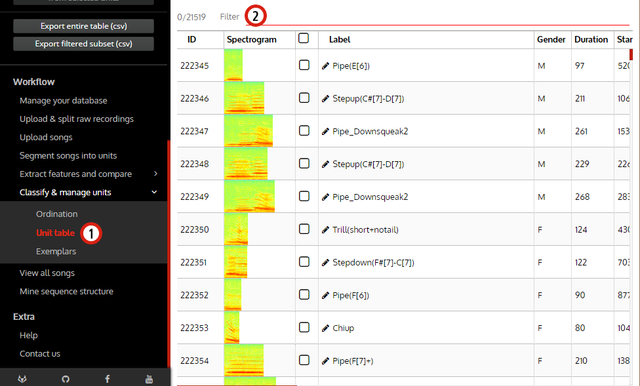
Task: Open View all songs
Action: point(47,273)
